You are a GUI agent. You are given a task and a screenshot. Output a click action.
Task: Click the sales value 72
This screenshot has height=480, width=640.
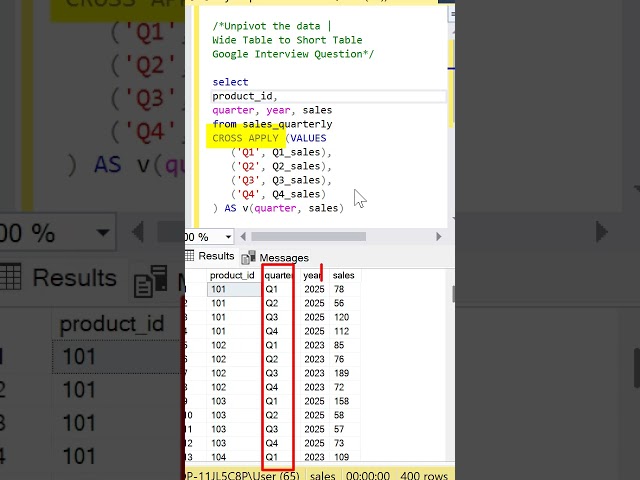coord(339,387)
